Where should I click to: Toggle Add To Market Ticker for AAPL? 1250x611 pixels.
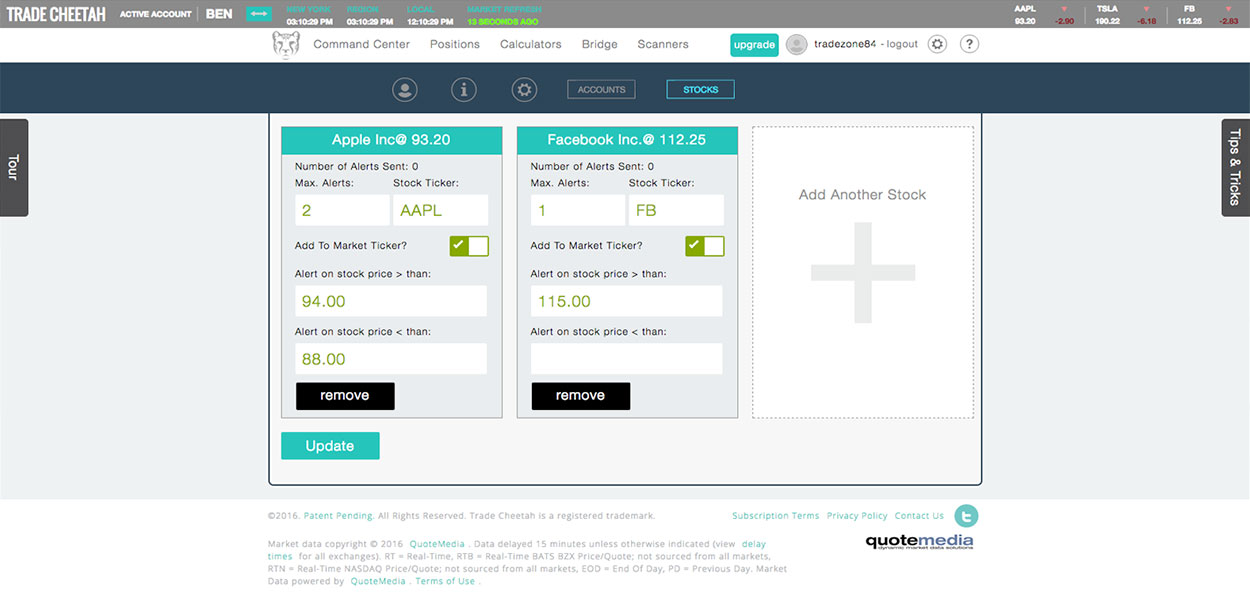click(469, 246)
